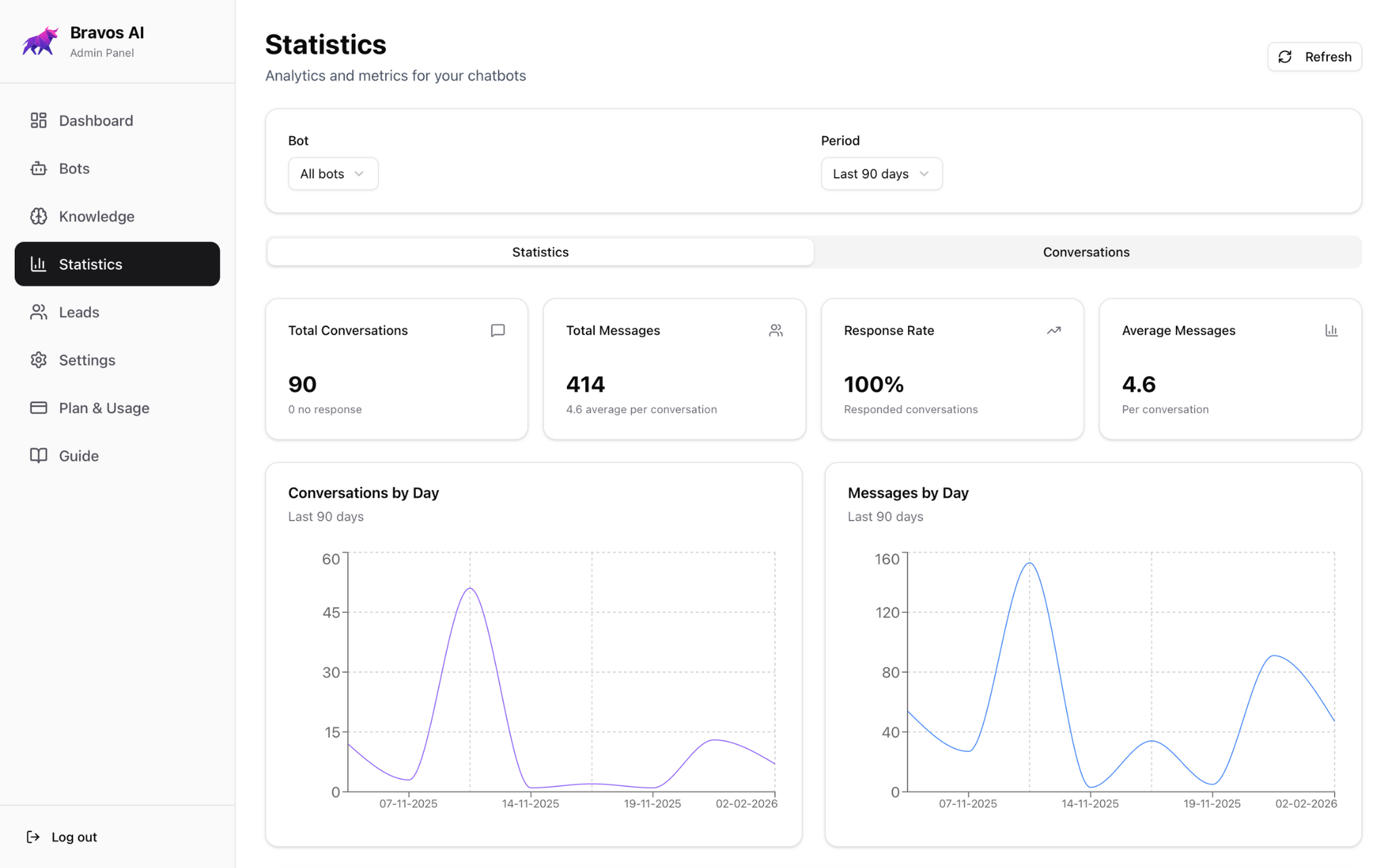Switch to the Conversations tab

click(x=1086, y=252)
